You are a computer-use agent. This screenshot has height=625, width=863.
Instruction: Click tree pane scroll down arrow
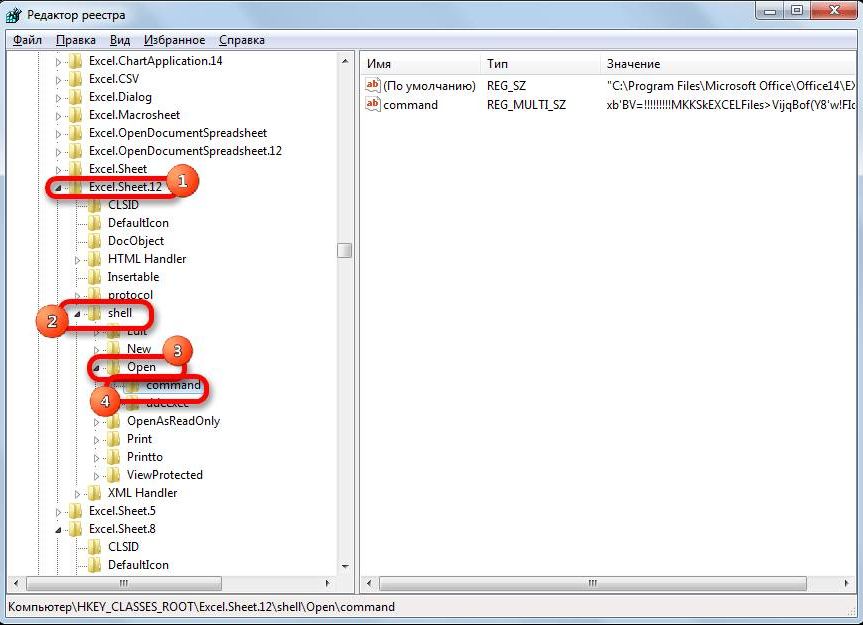[x=345, y=566]
